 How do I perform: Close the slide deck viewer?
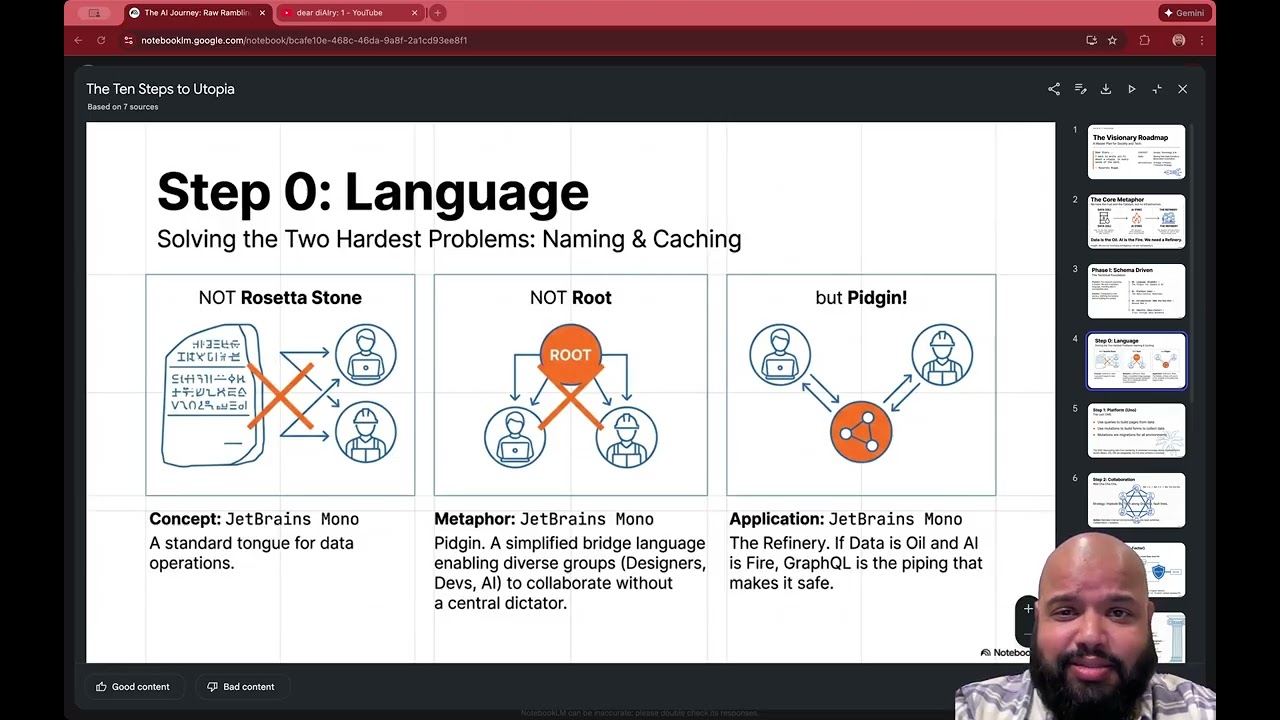(1183, 89)
